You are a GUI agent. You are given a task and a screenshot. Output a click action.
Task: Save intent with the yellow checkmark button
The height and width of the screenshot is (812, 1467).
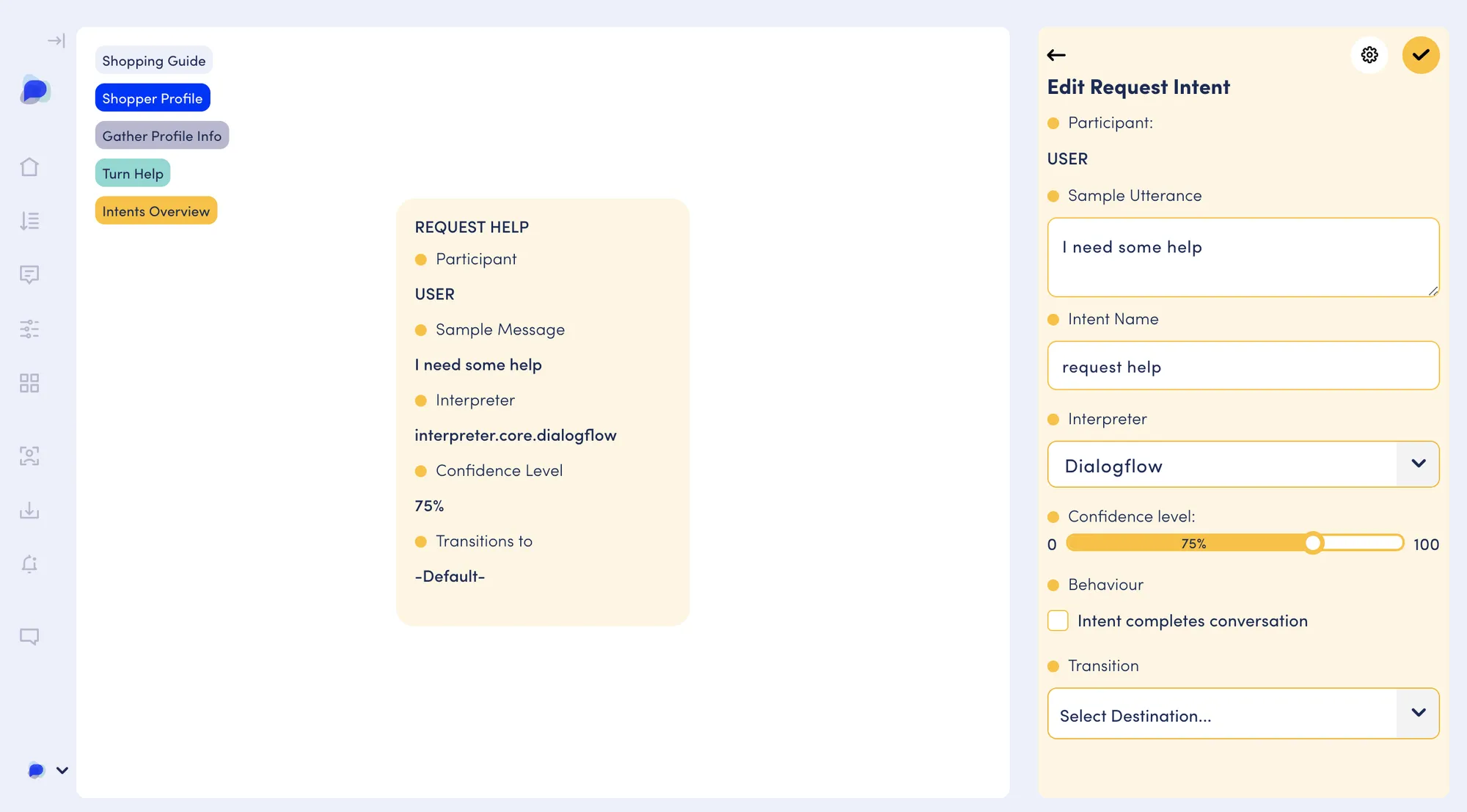pos(1421,55)
